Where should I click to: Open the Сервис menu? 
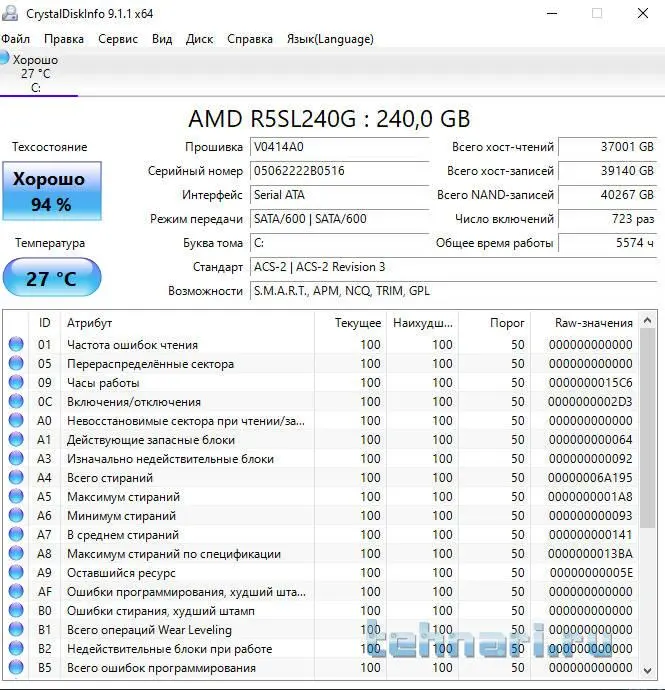tap(118, 39)
